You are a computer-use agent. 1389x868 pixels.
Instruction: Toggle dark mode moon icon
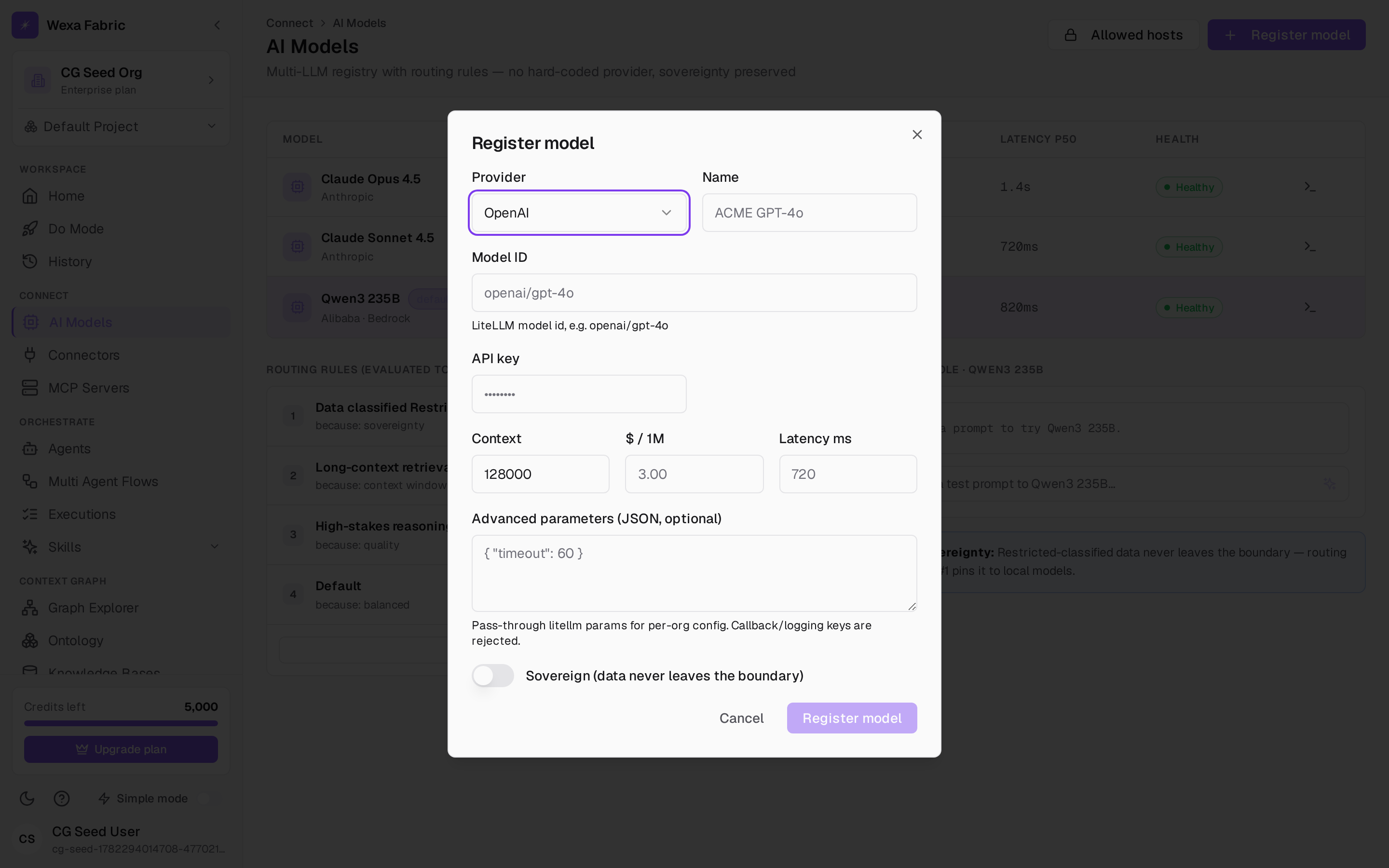point(27,798)
